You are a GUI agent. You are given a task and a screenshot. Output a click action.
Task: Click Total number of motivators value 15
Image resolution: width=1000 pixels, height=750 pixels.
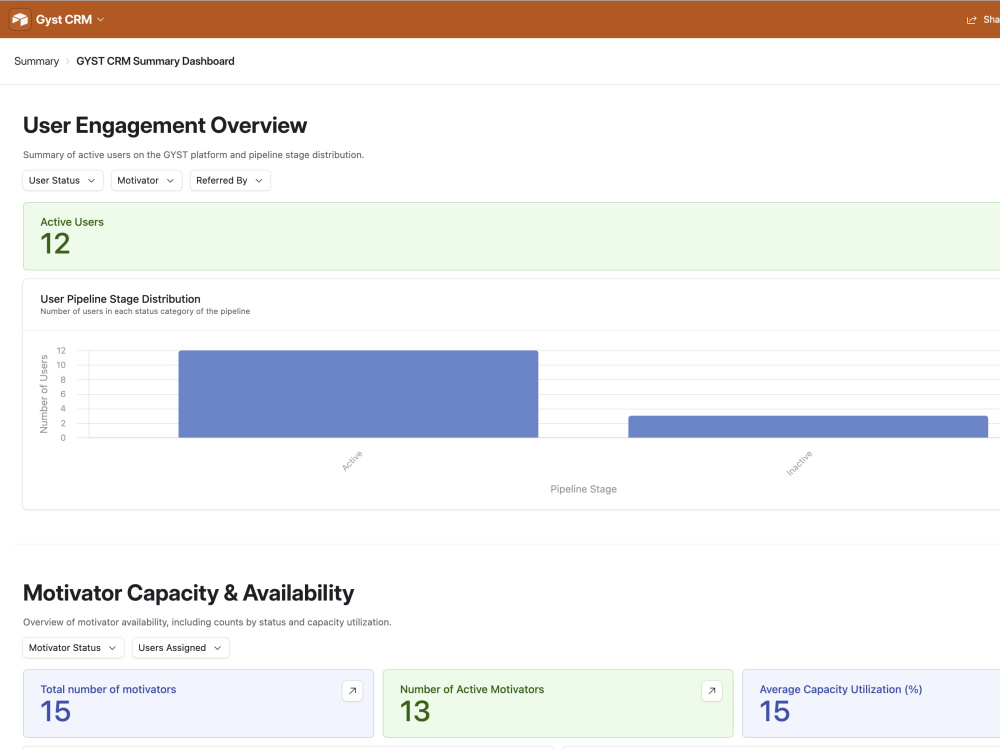pos(55,712)
